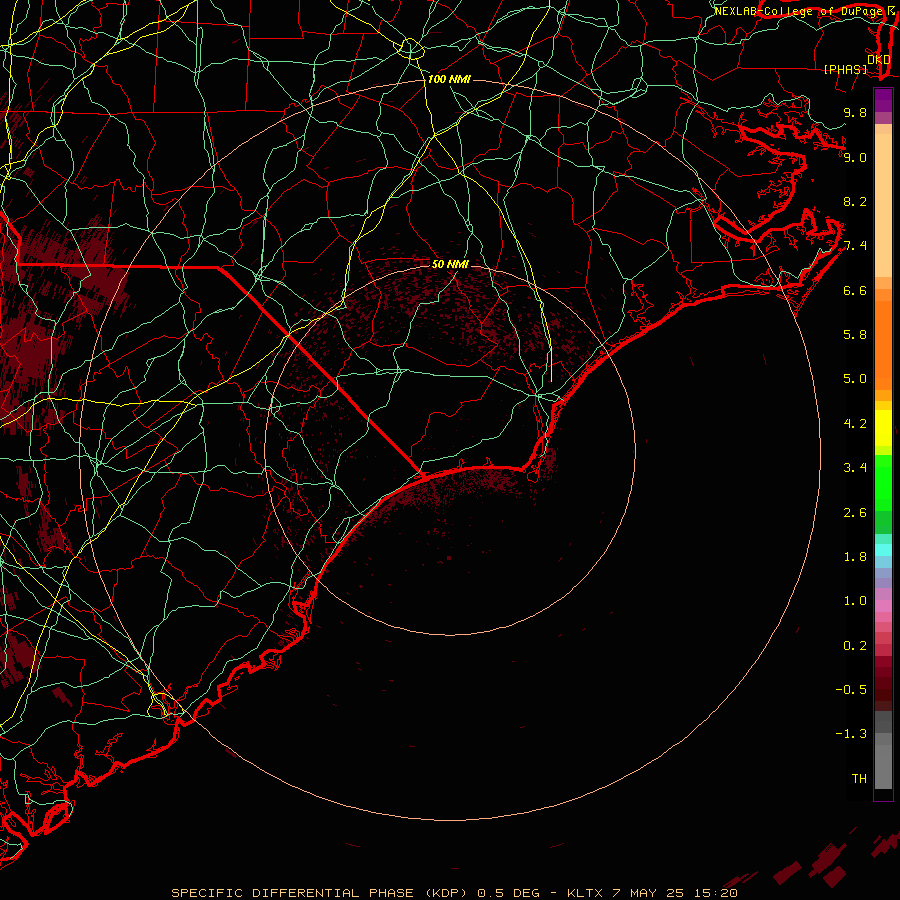Image resolution: width=900 pixels, height=900 pixels.
Task: Click the -0.5 value on the scale
Action: coord(851,690)
